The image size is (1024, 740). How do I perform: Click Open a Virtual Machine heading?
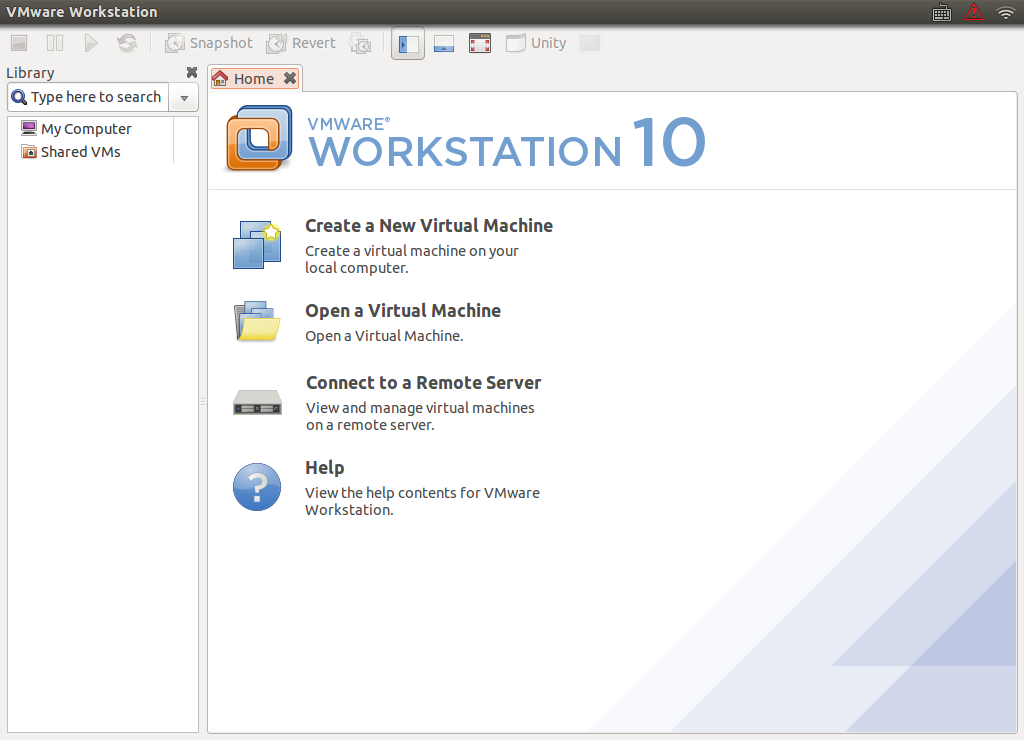[x=403, y=310]
